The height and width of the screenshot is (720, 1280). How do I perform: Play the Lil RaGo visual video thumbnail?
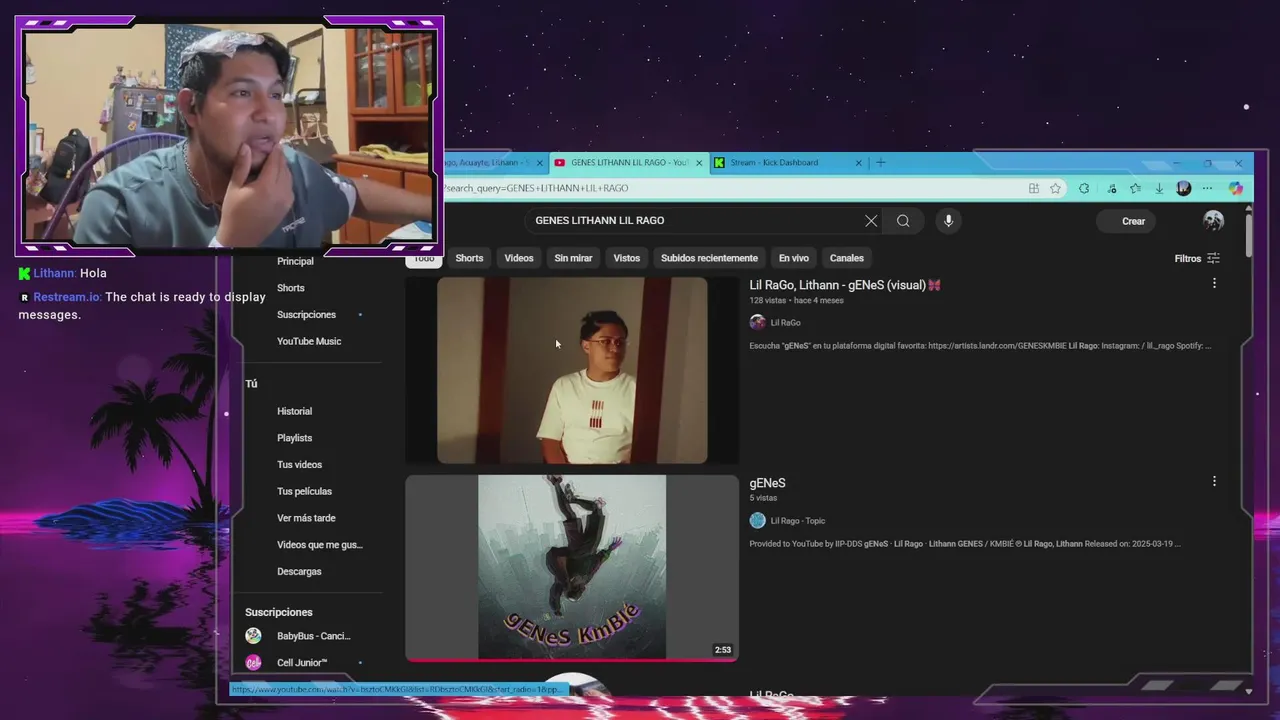coord(572,370)
